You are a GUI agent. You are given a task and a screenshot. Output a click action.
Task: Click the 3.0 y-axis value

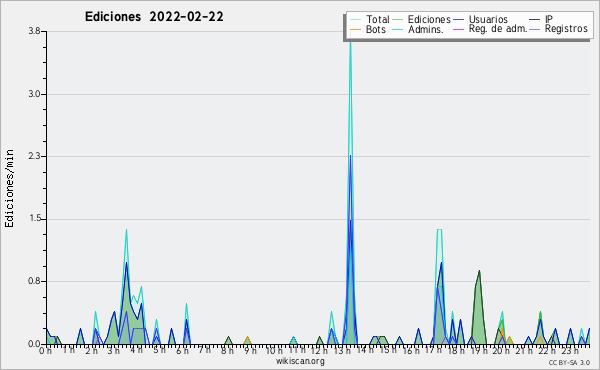coord(34,94)
